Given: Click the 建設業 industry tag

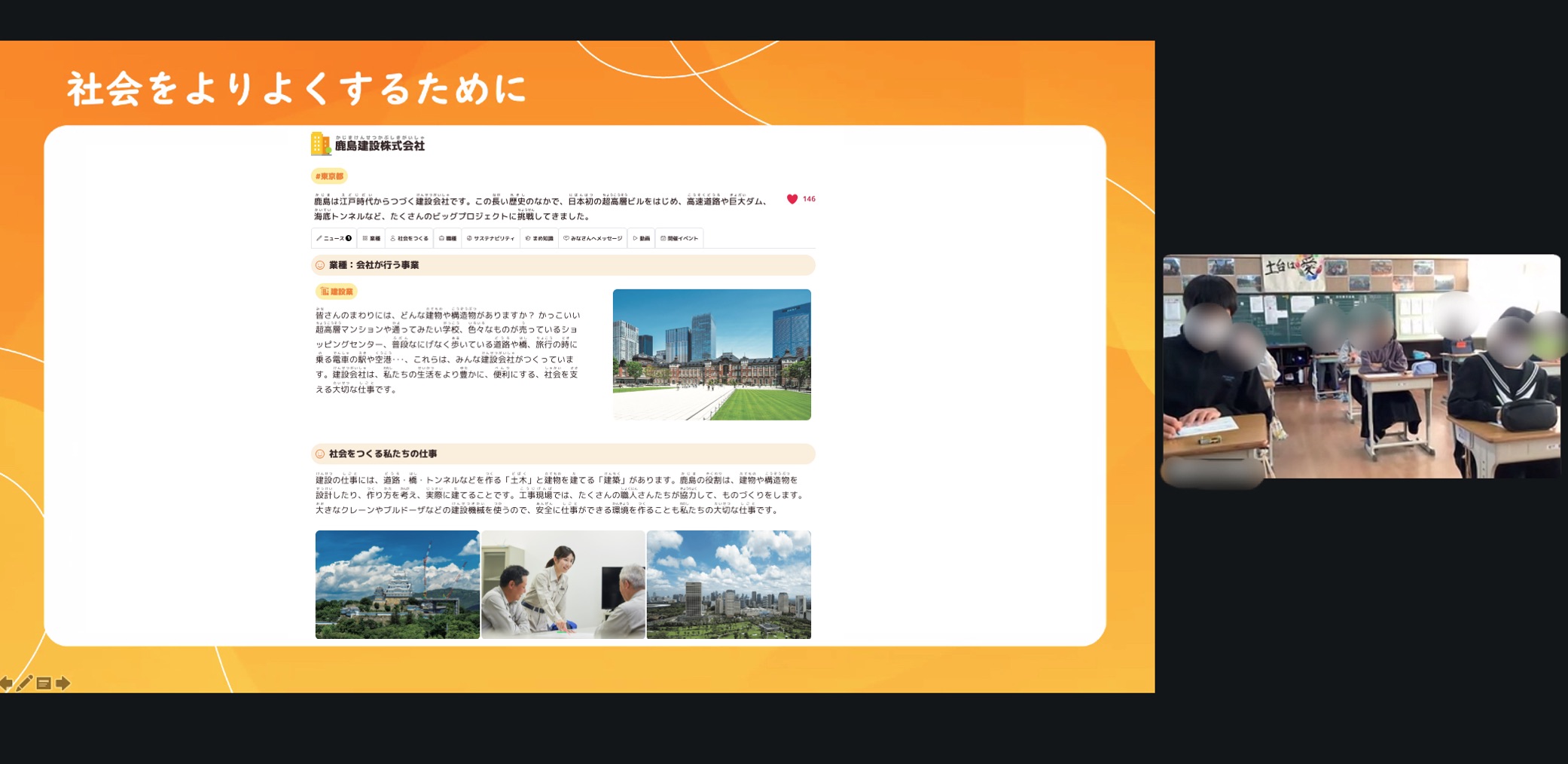Looking at the screenshot, I should click(x=337, y=292).
